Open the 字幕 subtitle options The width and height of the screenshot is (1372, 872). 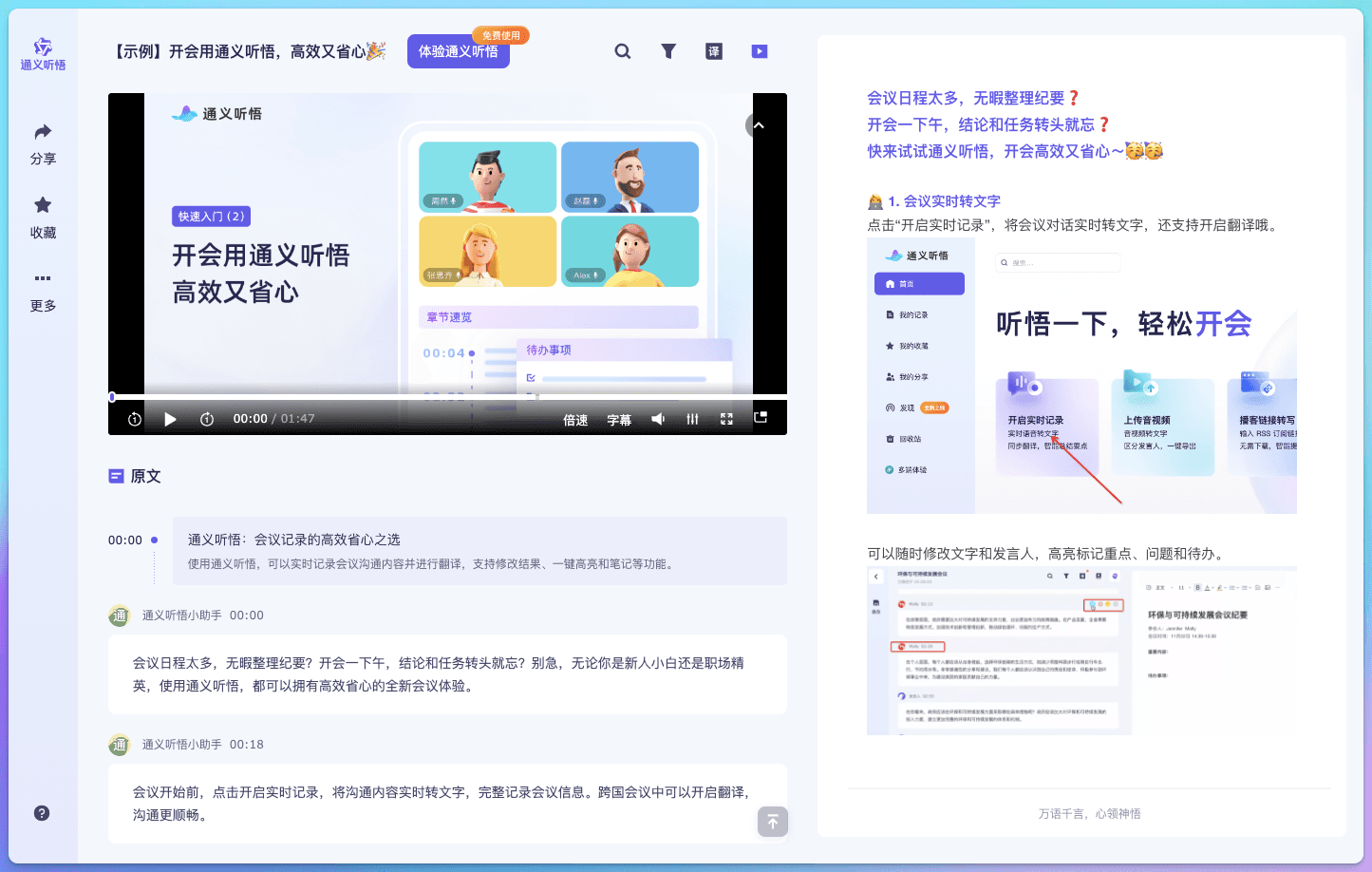click(x=619, y=420)
